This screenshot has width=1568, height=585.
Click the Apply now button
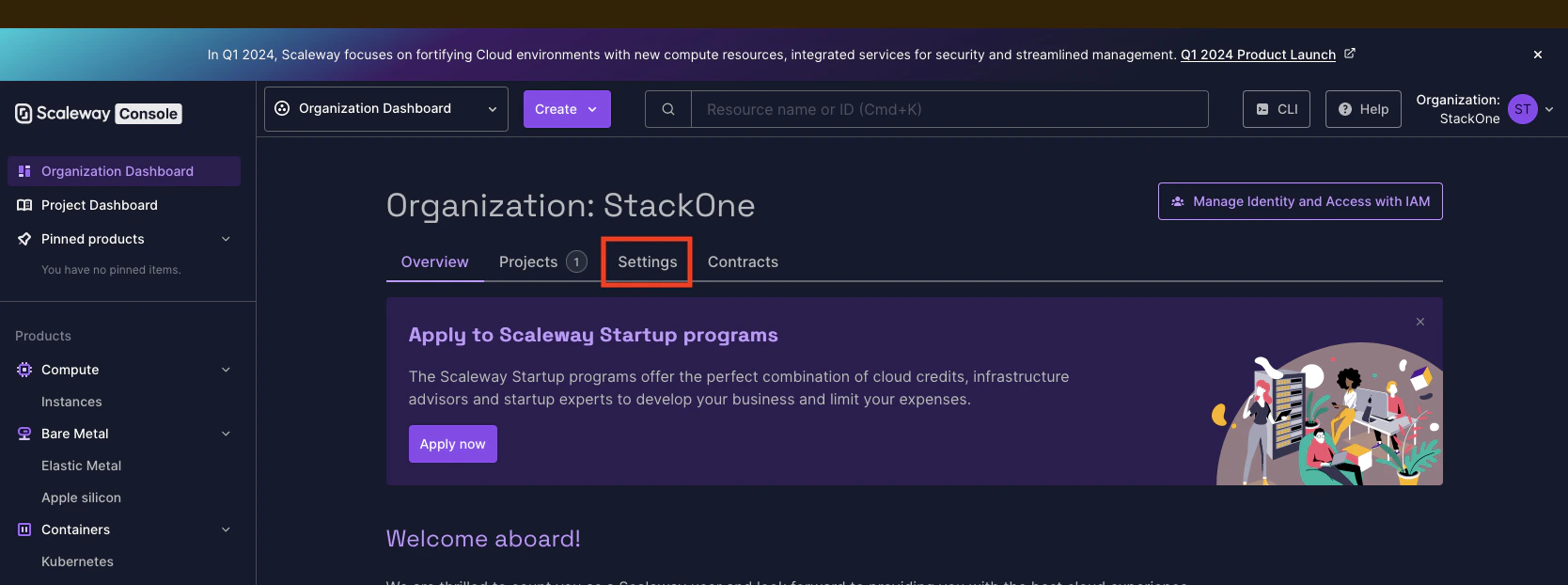point(453,444)
